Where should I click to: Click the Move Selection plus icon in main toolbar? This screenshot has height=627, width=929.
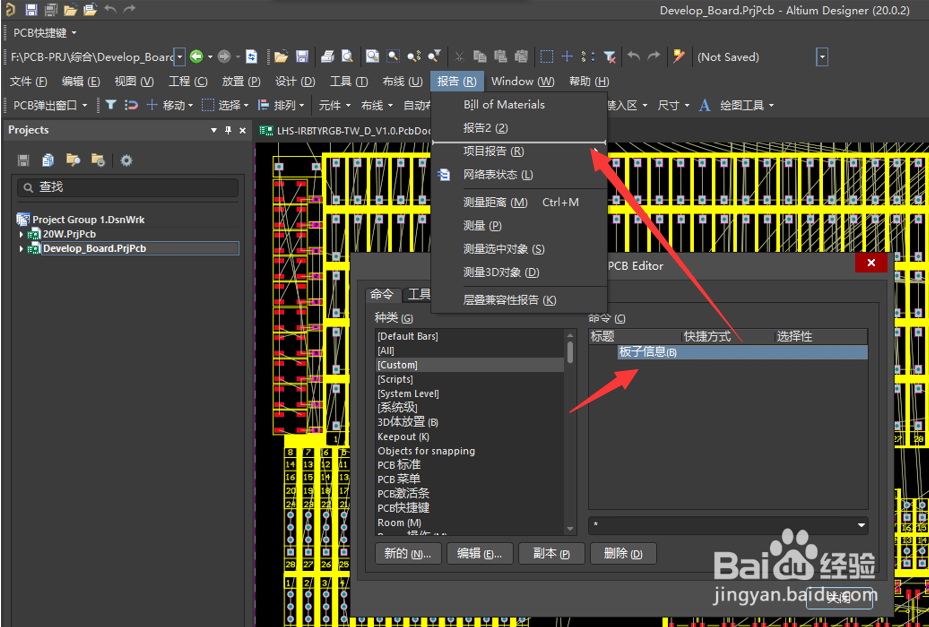[567, 57]
